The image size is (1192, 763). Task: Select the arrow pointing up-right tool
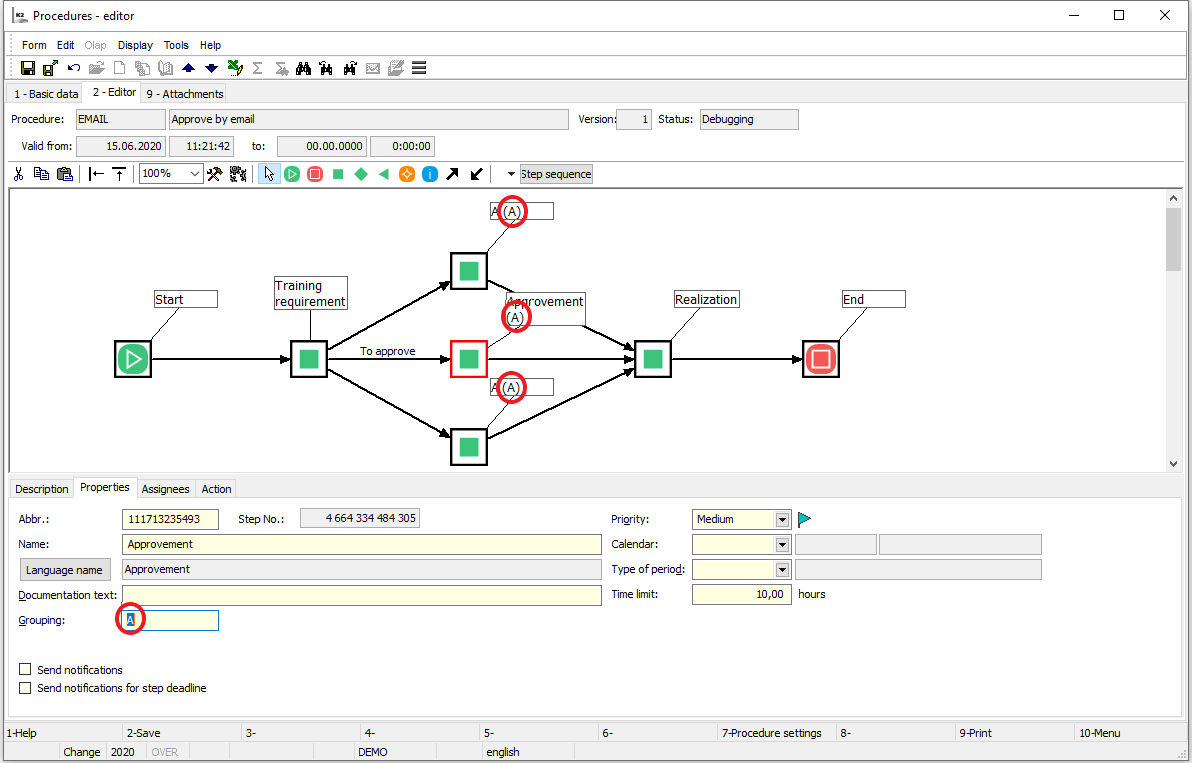[452, 174]
